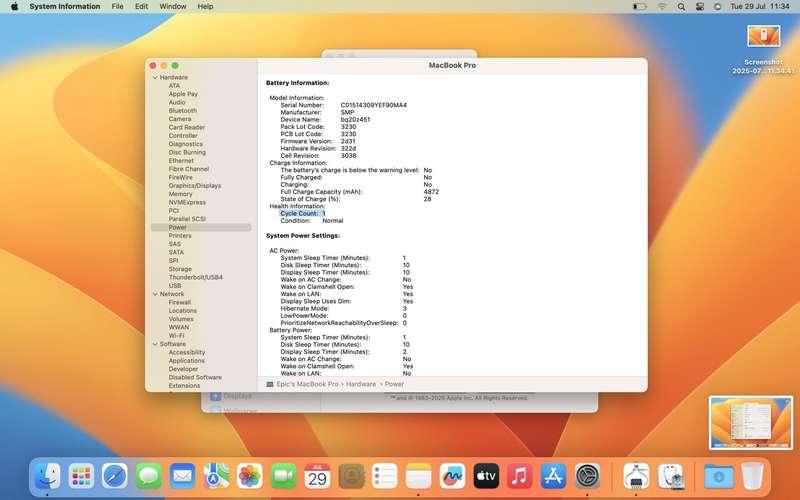Open Contacts app in the Dock

[x=351, y=477]
